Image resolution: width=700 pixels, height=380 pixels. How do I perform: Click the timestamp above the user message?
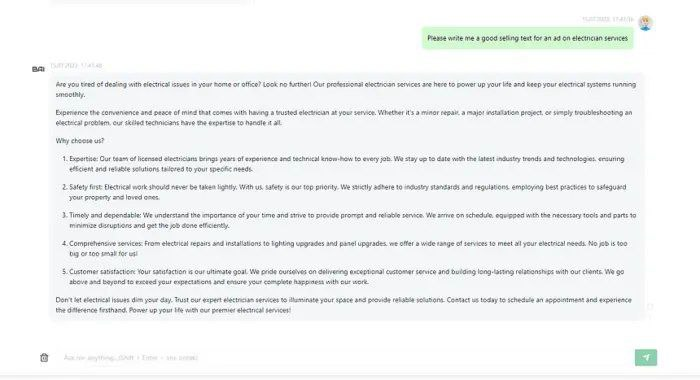608,20
